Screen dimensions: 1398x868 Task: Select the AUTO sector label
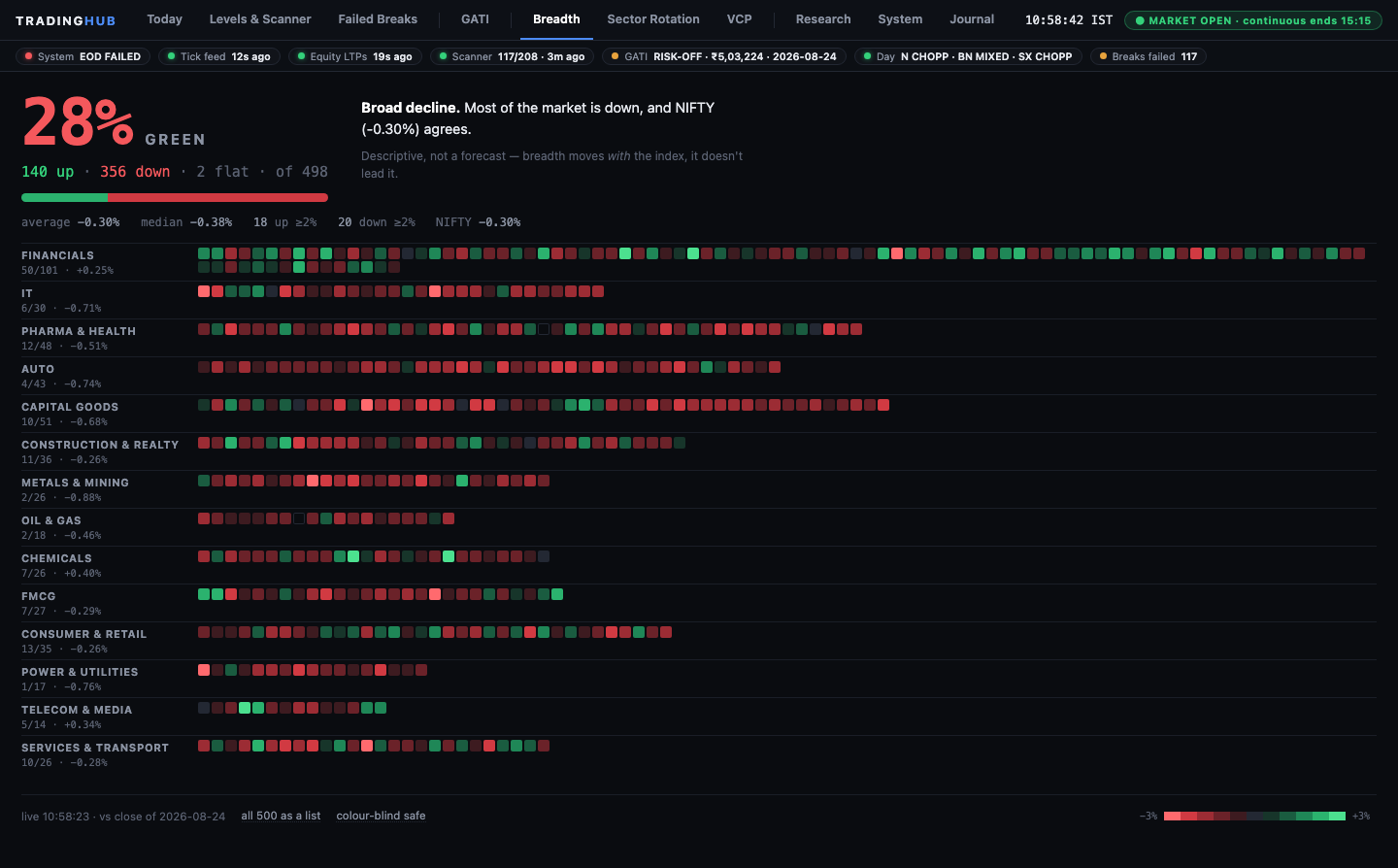click(38, 369)
